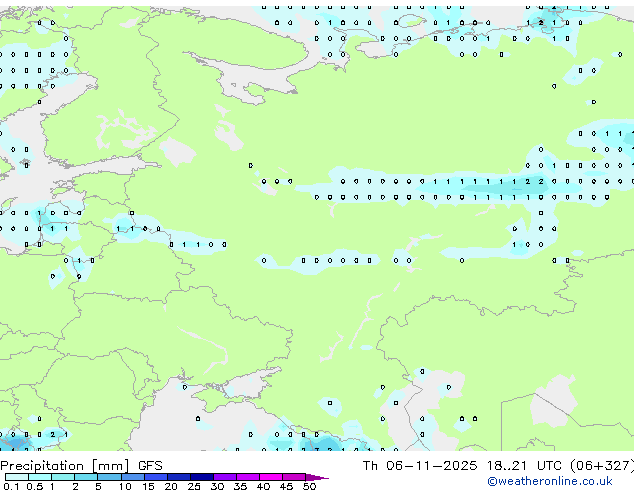Click the 'Precipitation [mm] GFS' title

coord(81,466)
